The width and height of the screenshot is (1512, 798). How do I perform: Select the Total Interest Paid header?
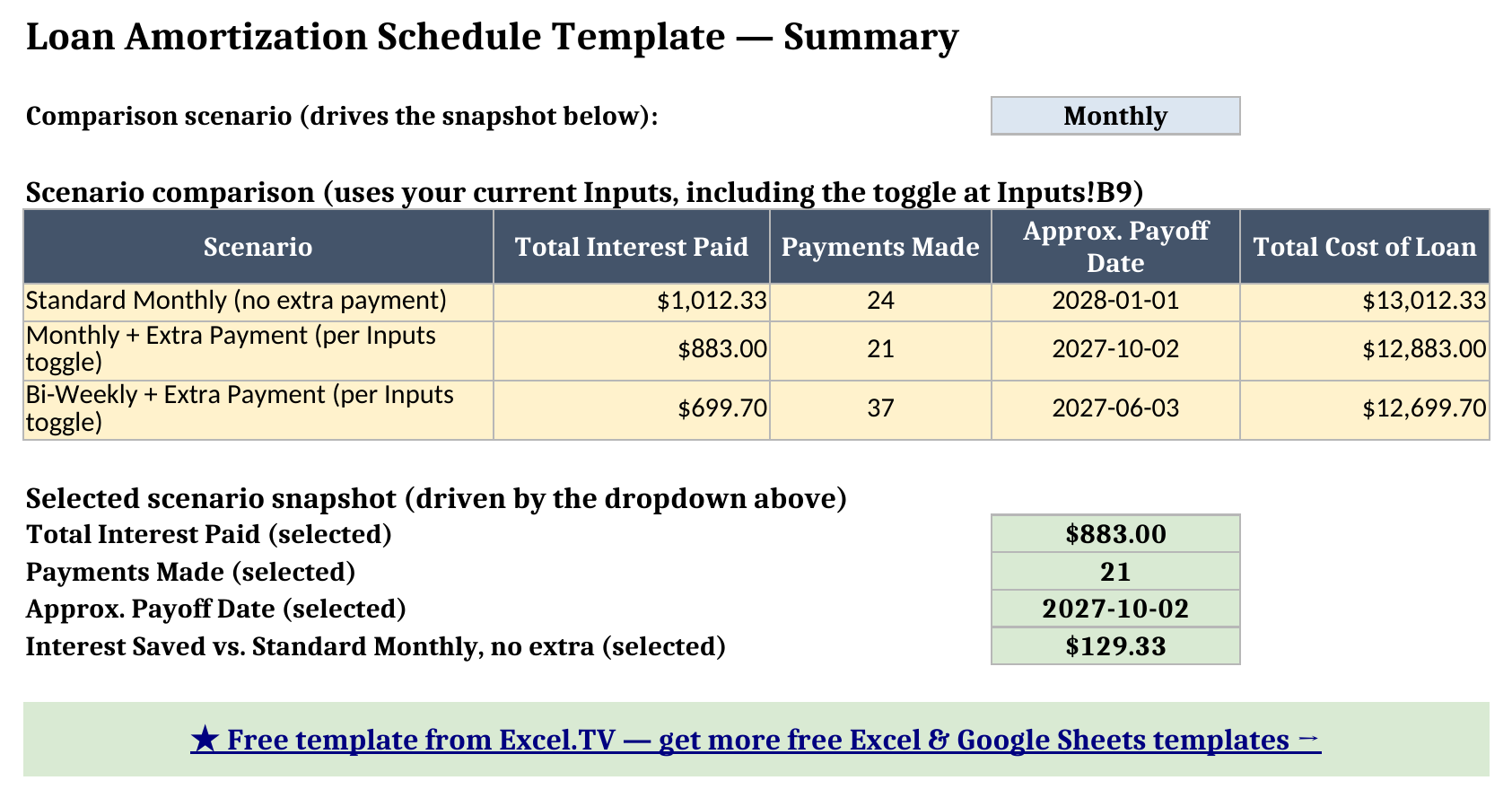click(632, 247)
